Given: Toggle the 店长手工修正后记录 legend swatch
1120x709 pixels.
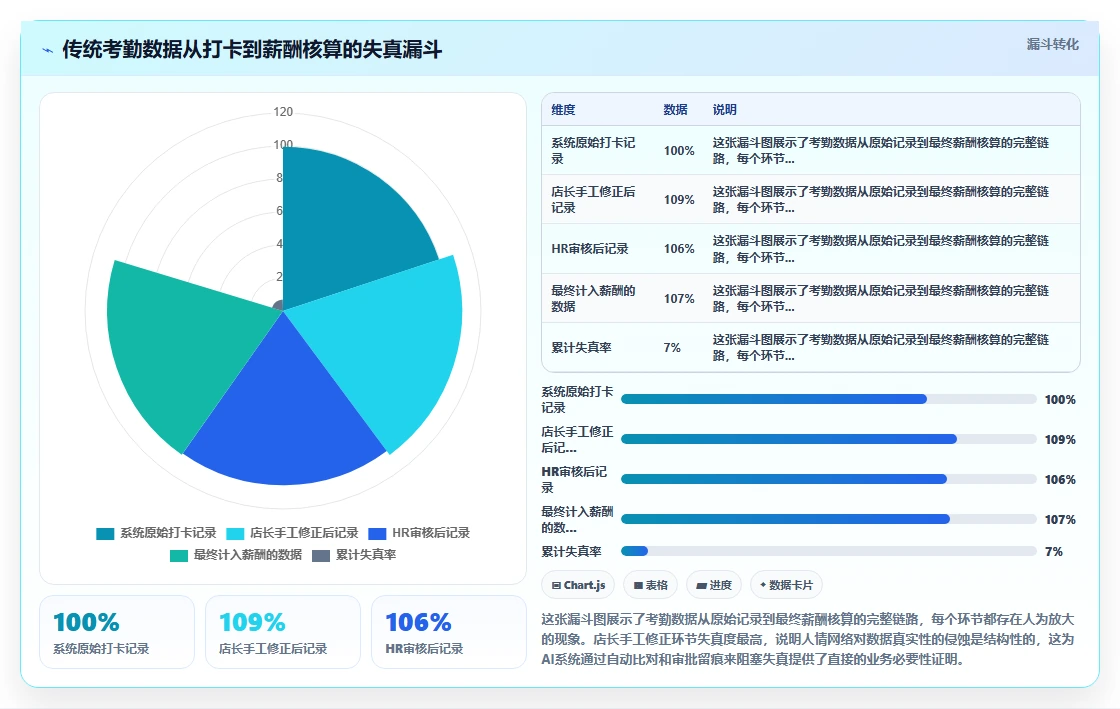Looking at the screenshot, I should 235,534.
